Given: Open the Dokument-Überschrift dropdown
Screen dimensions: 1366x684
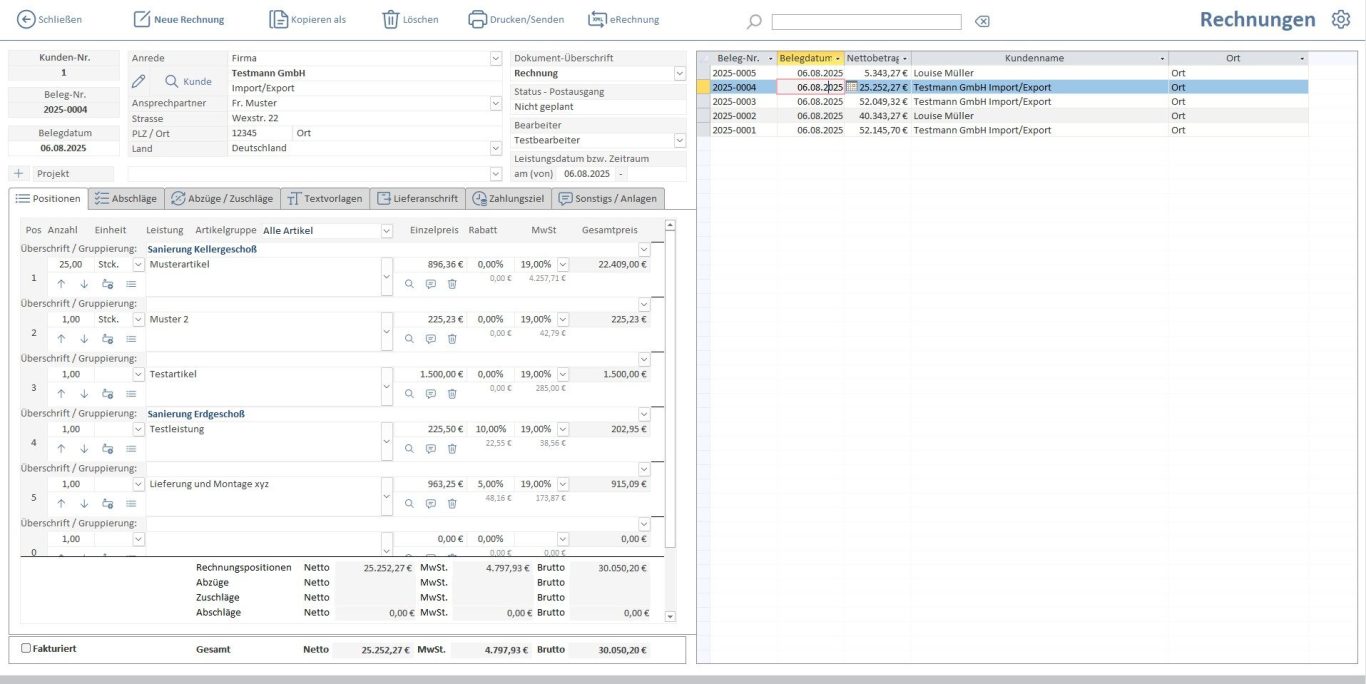Looking at the screenshot, I should pos(680,73).
